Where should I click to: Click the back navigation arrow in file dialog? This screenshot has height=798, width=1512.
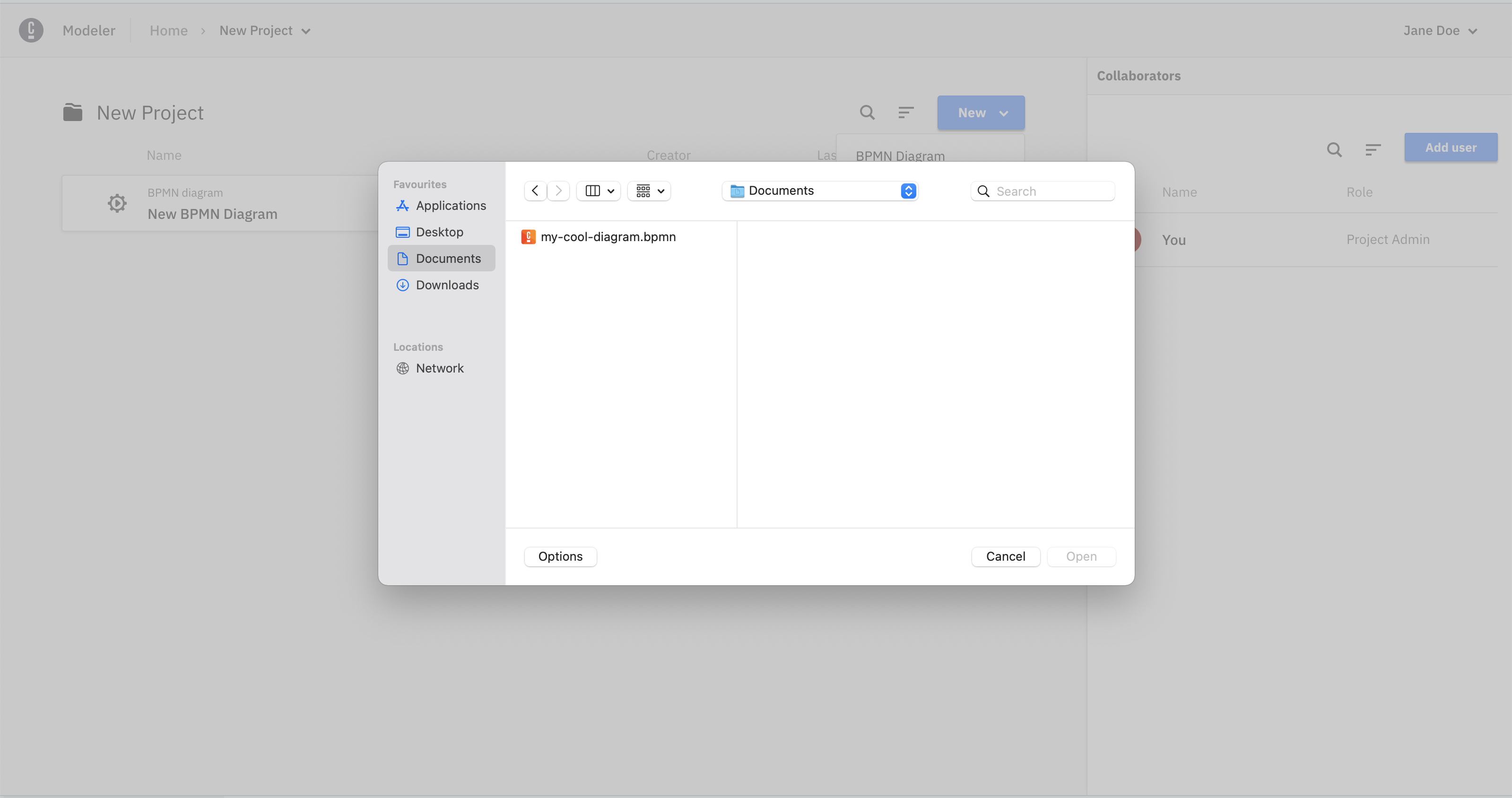point(535,191)
